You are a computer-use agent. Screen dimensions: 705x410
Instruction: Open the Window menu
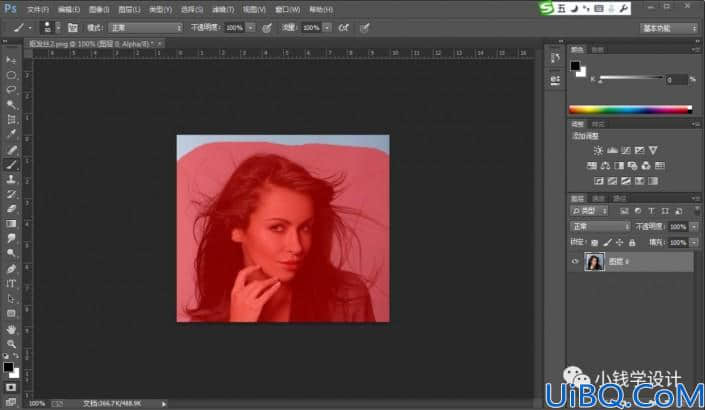click(x=287, y=9)
